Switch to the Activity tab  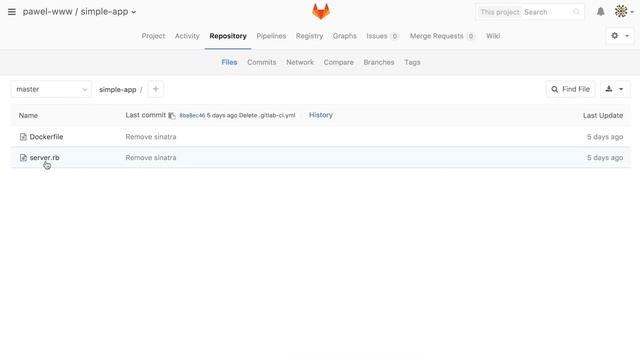pos(187,36)
